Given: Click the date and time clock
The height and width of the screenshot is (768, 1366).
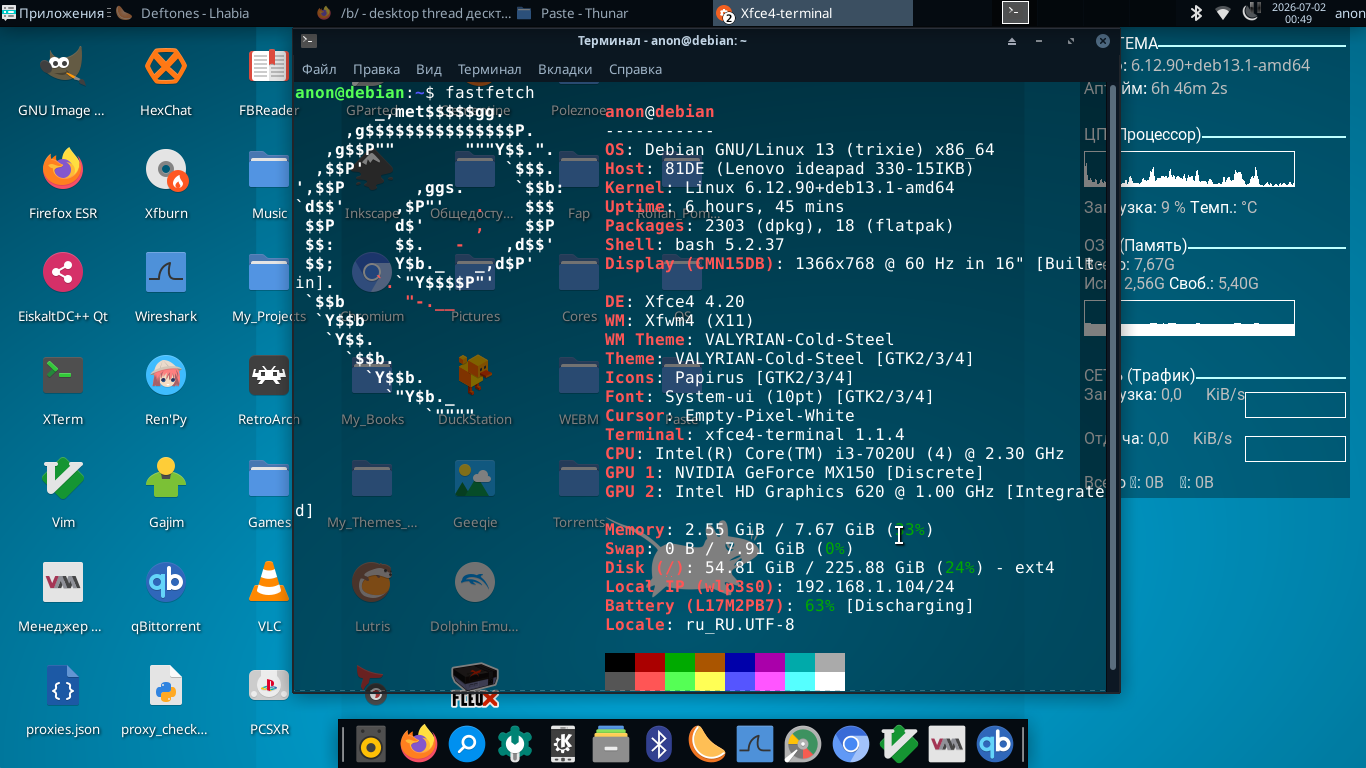Looking at the screenshot, I should 1299,13.
